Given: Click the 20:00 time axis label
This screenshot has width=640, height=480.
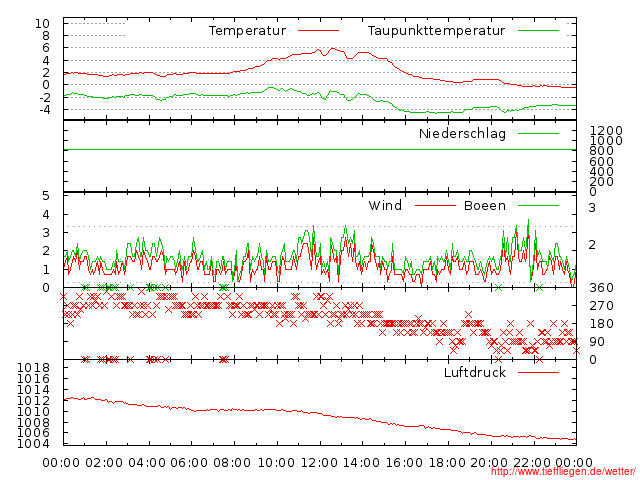Looking at the screenshot, I should coord(489,462).
